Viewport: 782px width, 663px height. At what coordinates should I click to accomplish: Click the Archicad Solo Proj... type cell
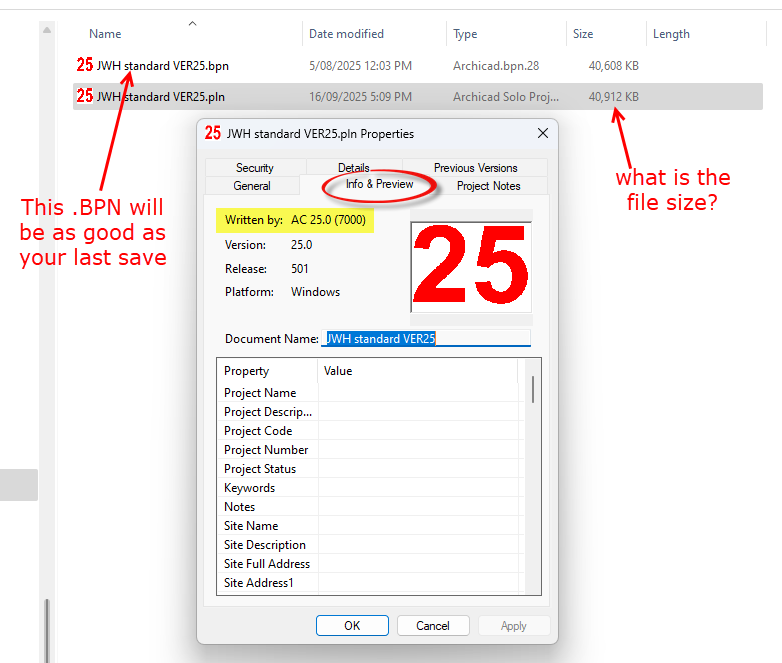pyautogui.click(x=506, y=96)
